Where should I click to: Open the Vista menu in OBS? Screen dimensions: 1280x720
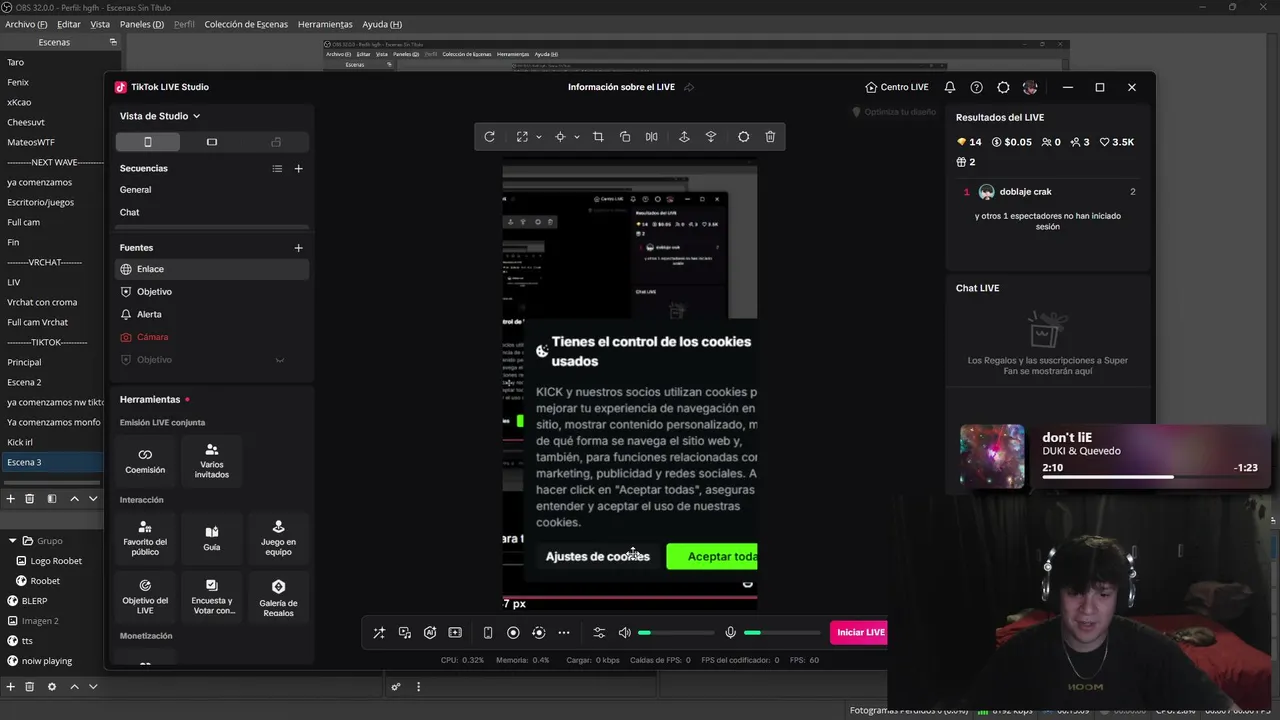(x=100, y=24)
